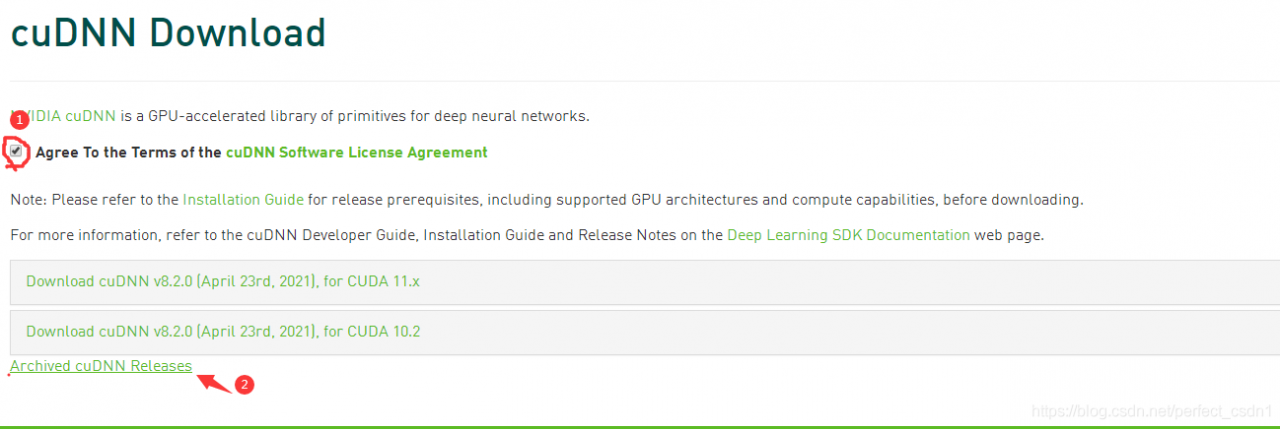The width and height of the screenshot is (1280, 429).
Task: Expand Download cuDNN v8.2.0 for CUDA 10.2
Action: (223, 331)
